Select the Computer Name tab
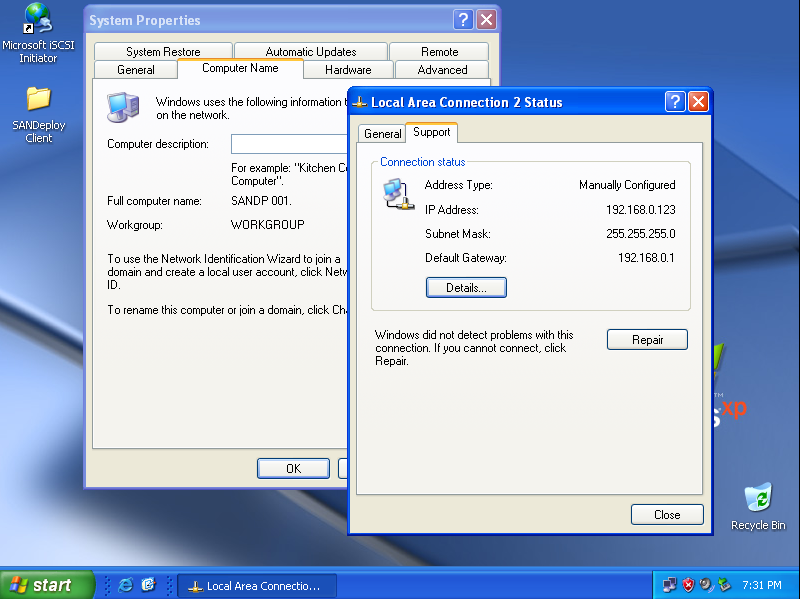800x599 pixels. point(240,68)
